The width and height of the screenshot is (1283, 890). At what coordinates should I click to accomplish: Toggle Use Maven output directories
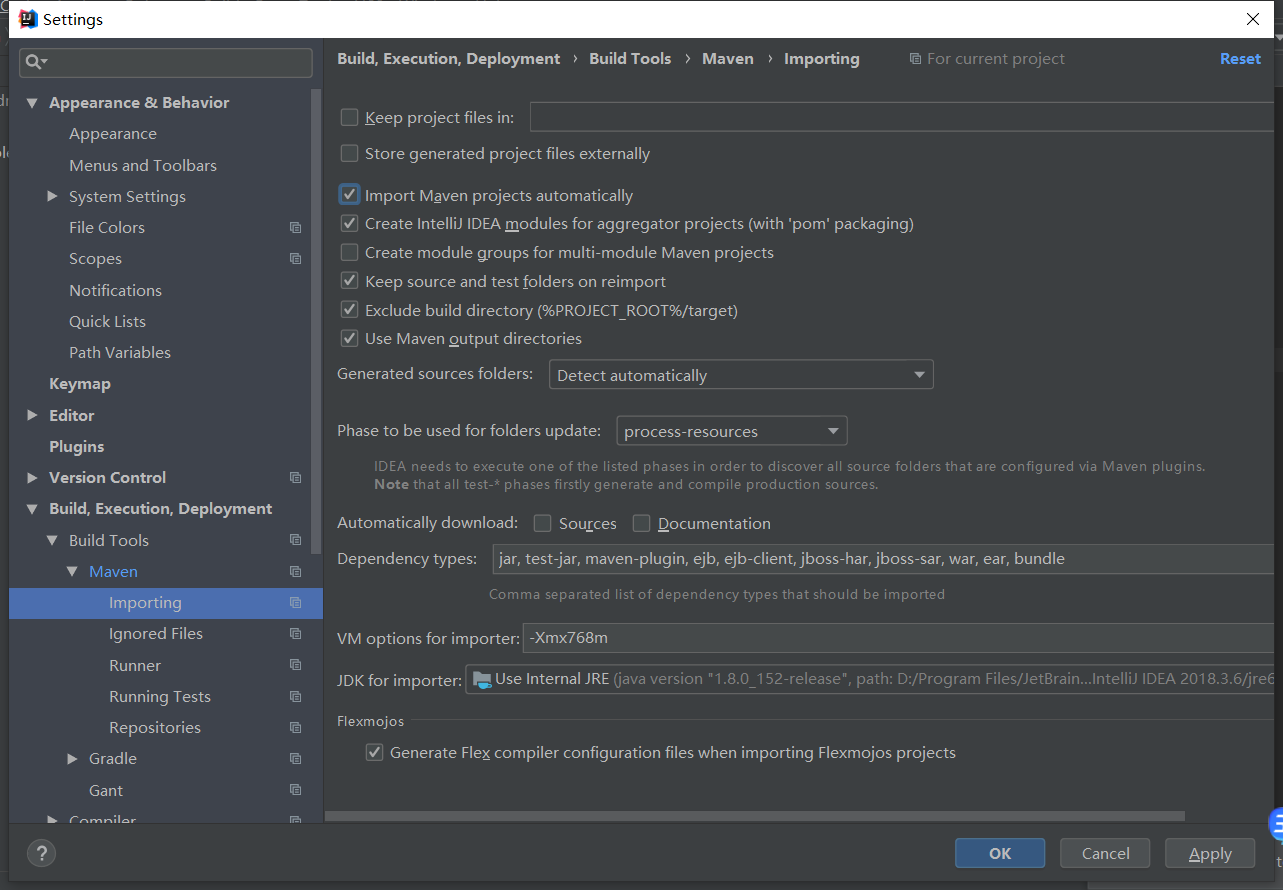(x=349, y=338)
